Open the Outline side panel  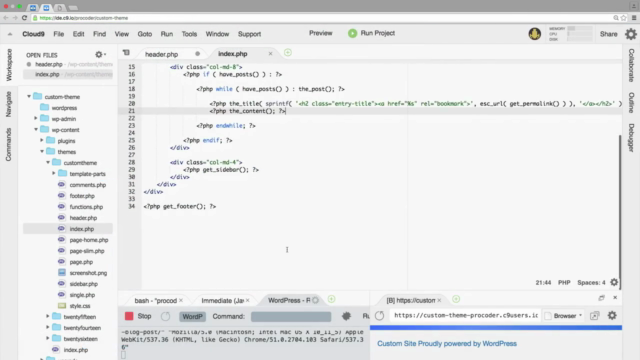pyautogui.click(x=631, y=102)
